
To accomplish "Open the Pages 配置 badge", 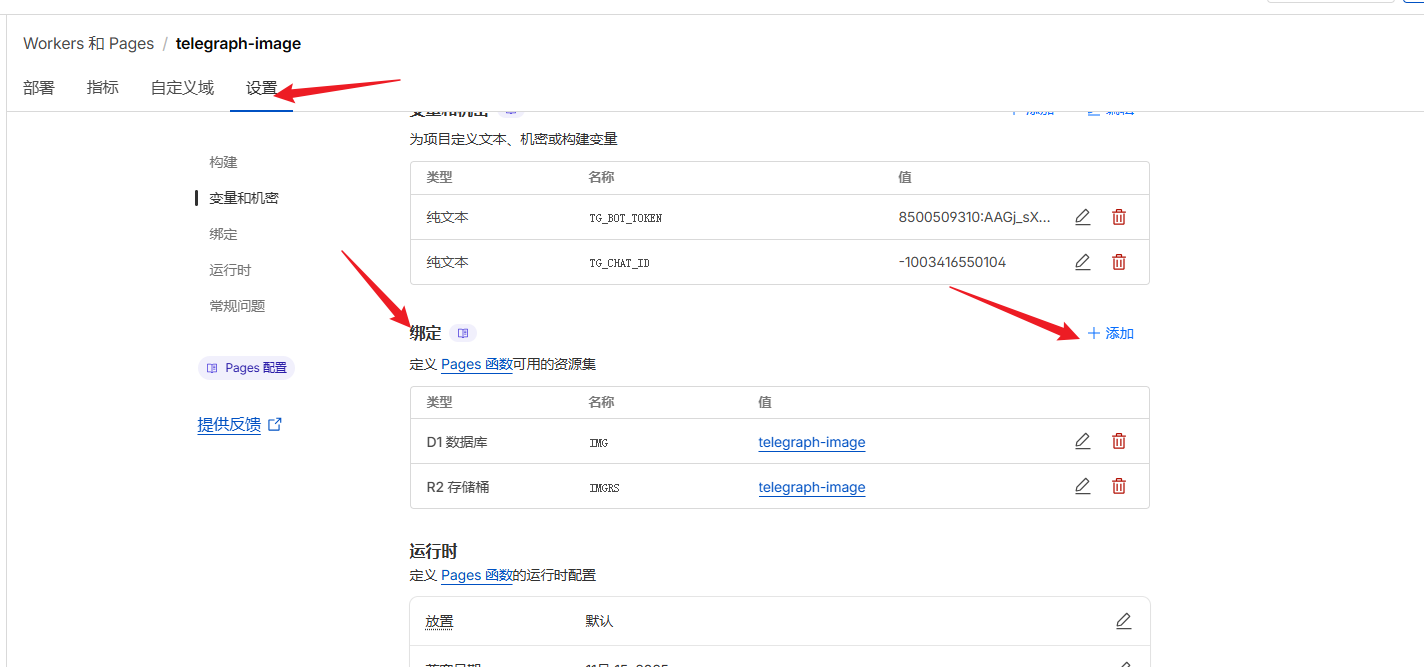I will tap(246, 368).
